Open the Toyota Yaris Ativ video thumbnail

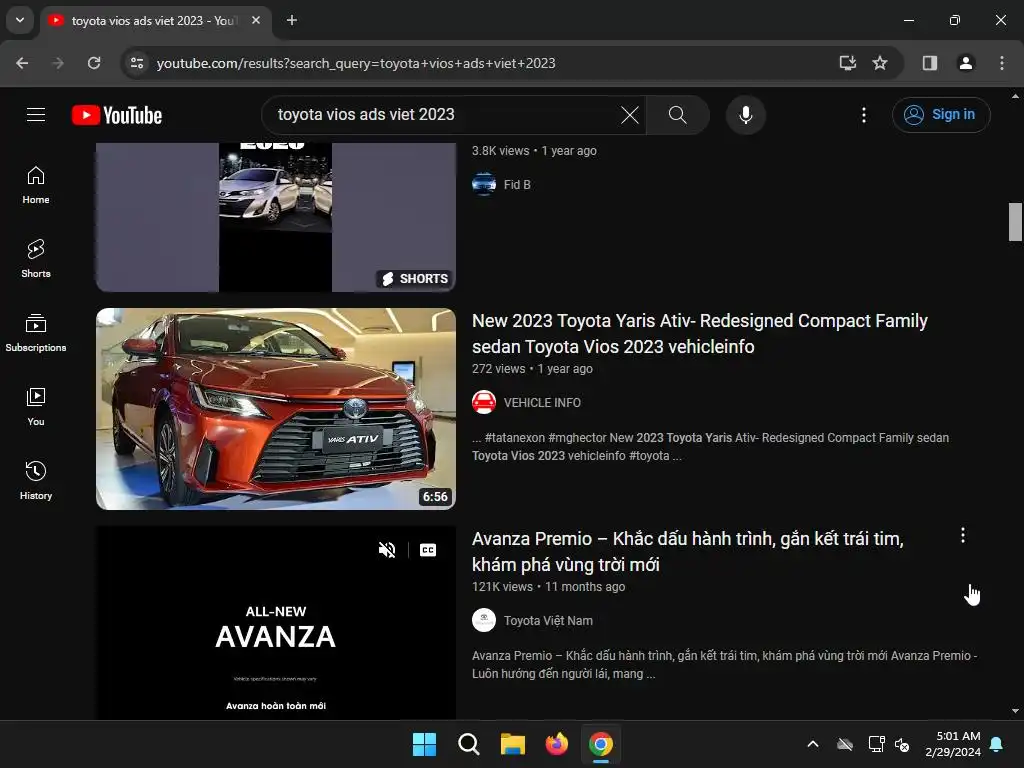pos(276,409)
